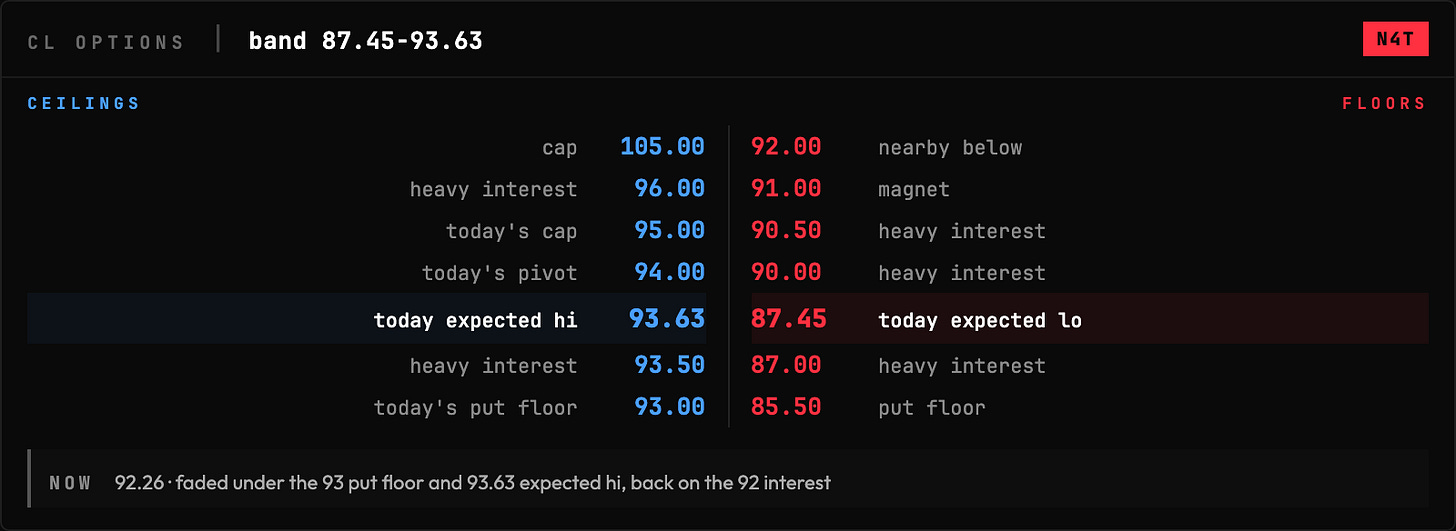Screen dimensions: 1456x531
Task: Open the FLOORS column heading
Action: (1384, 104)
